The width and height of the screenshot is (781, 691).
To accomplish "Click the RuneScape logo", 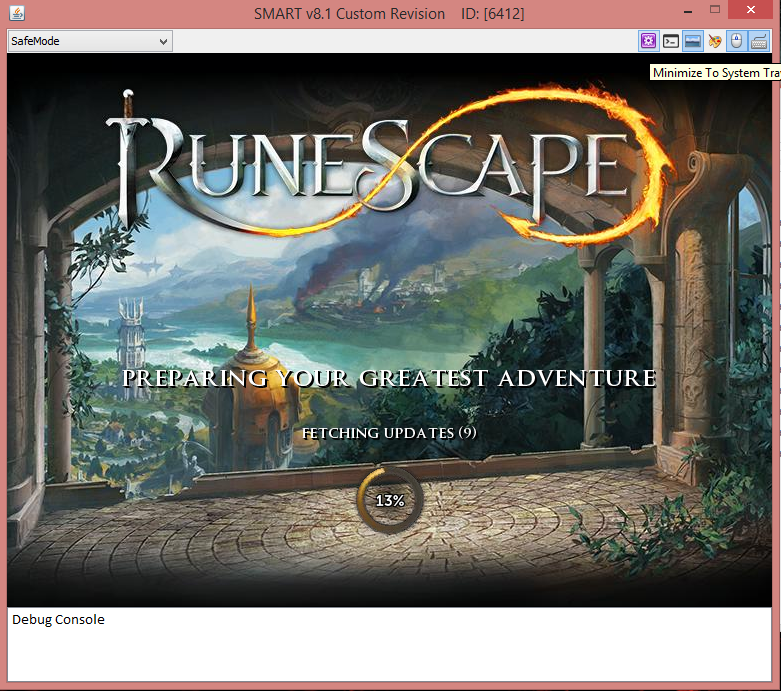I will 390,166.
